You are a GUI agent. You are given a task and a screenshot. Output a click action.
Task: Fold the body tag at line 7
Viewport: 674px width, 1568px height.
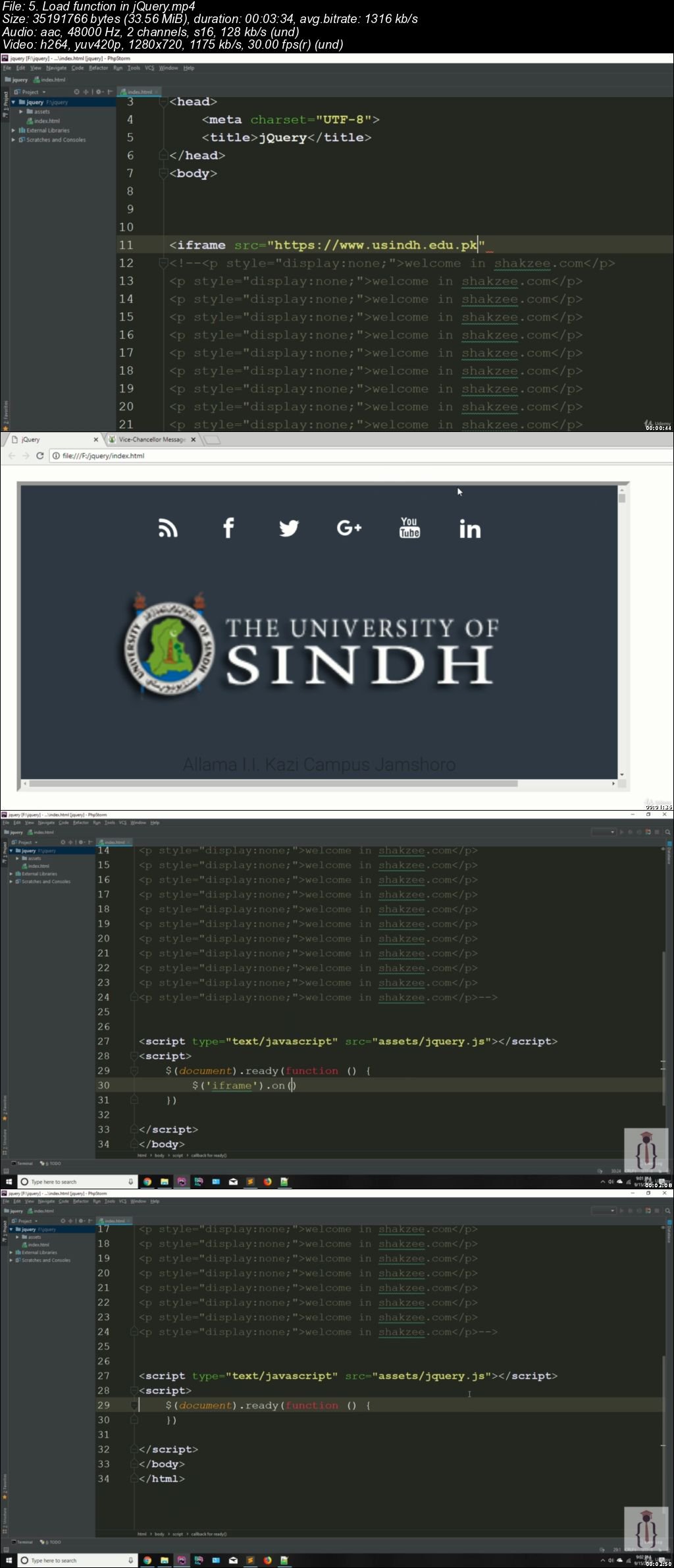tap(163, 174)
